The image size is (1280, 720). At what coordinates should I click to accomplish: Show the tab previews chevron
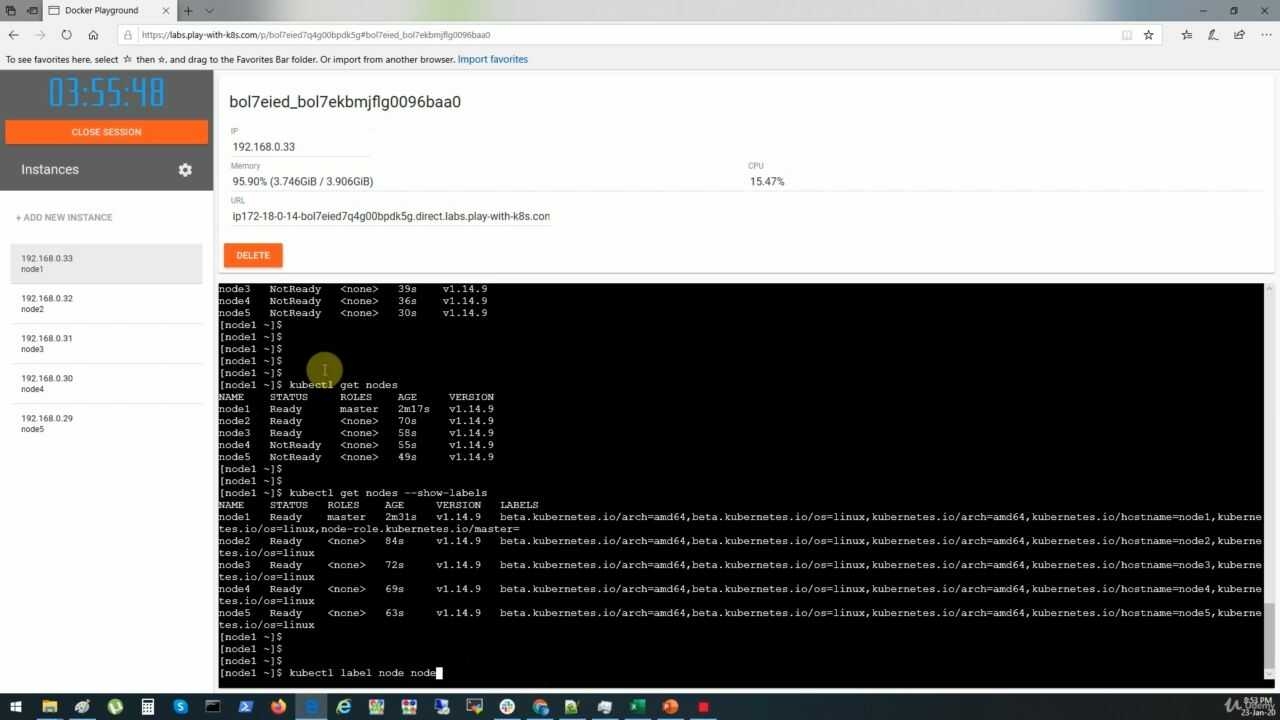click(x=209, y=10)
